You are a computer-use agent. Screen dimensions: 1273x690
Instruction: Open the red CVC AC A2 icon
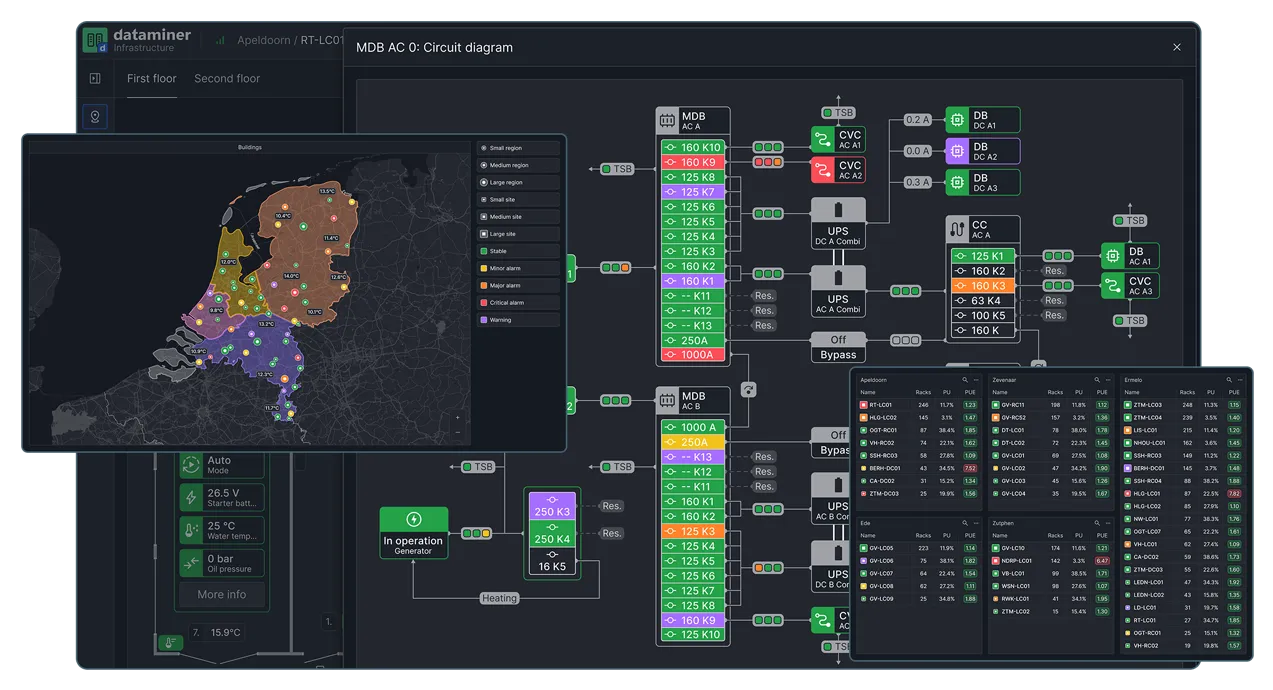click(x=822, y=170)
